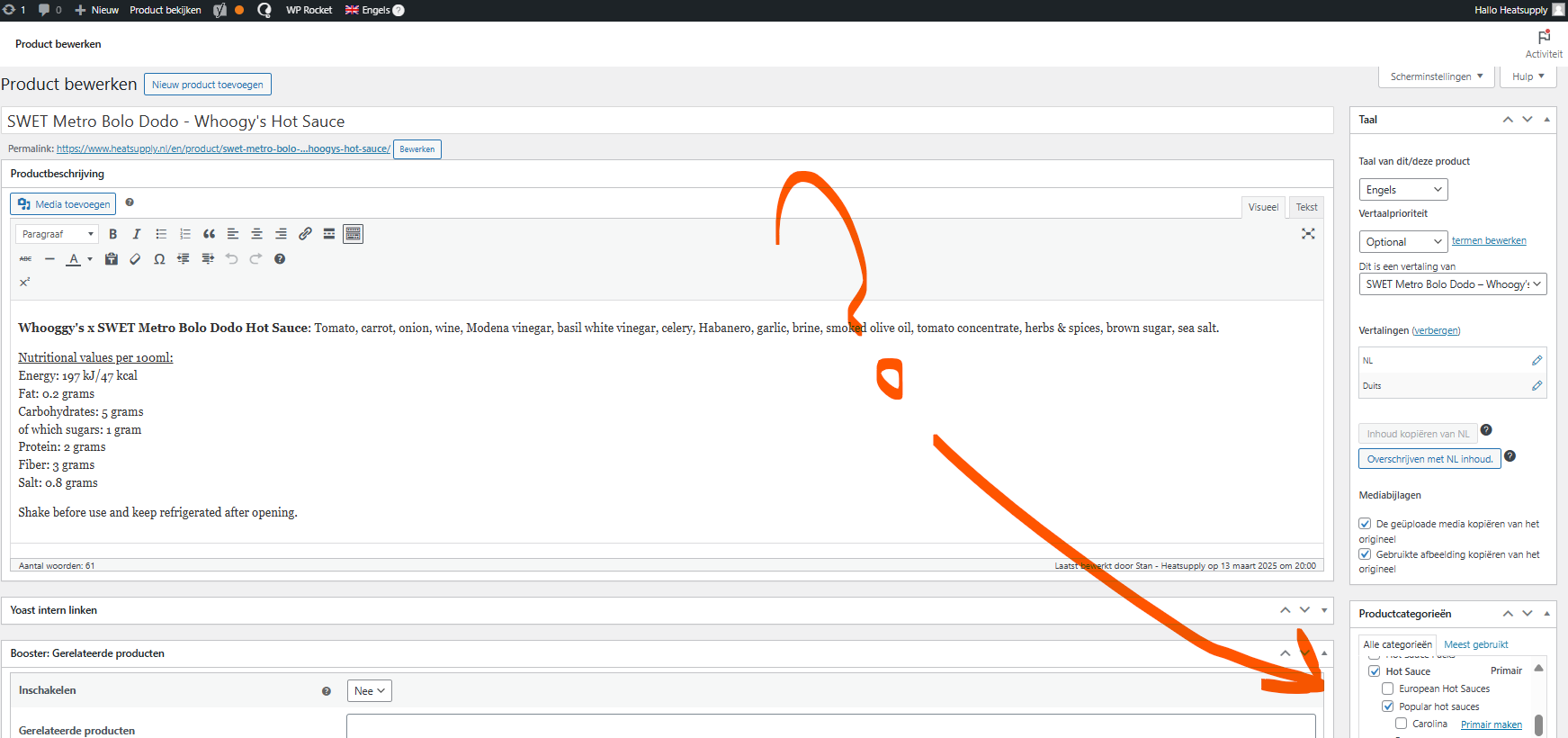Screen dimensions: 1568x738
Task: Apply superscript formatting
Action: (x=25, y=283)
